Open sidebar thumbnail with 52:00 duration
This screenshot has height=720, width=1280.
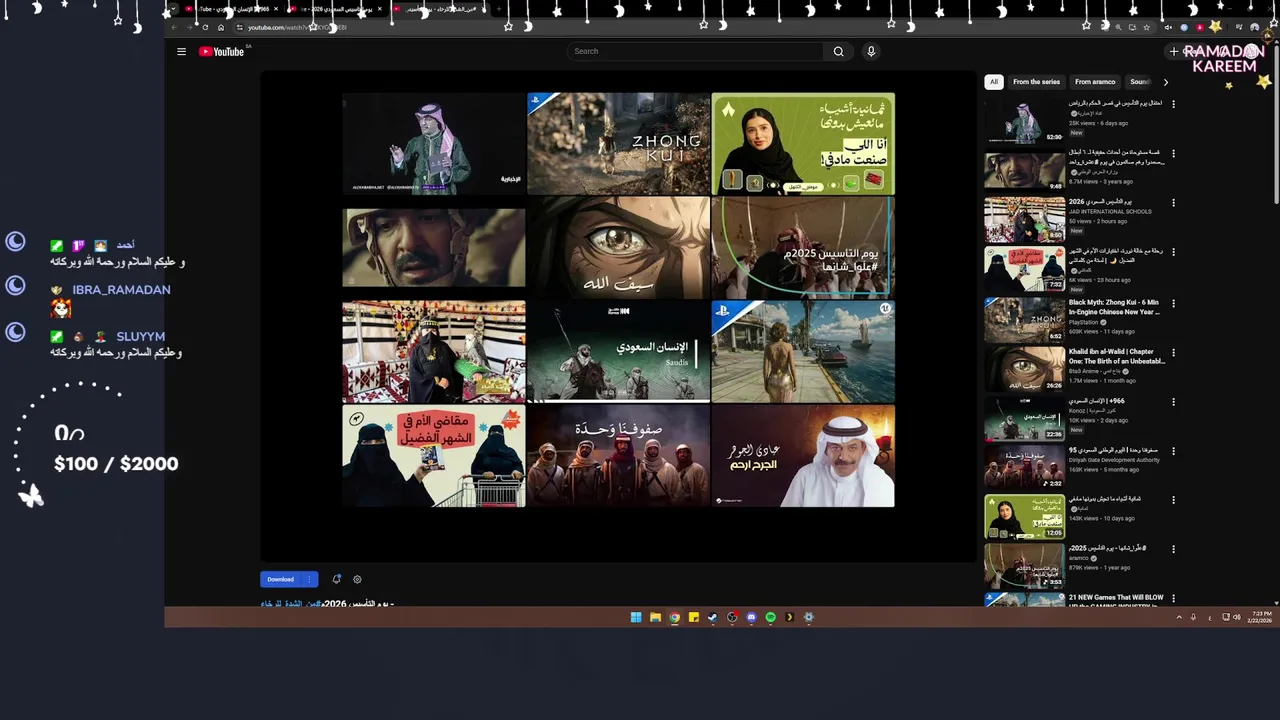pos(1024,120)
